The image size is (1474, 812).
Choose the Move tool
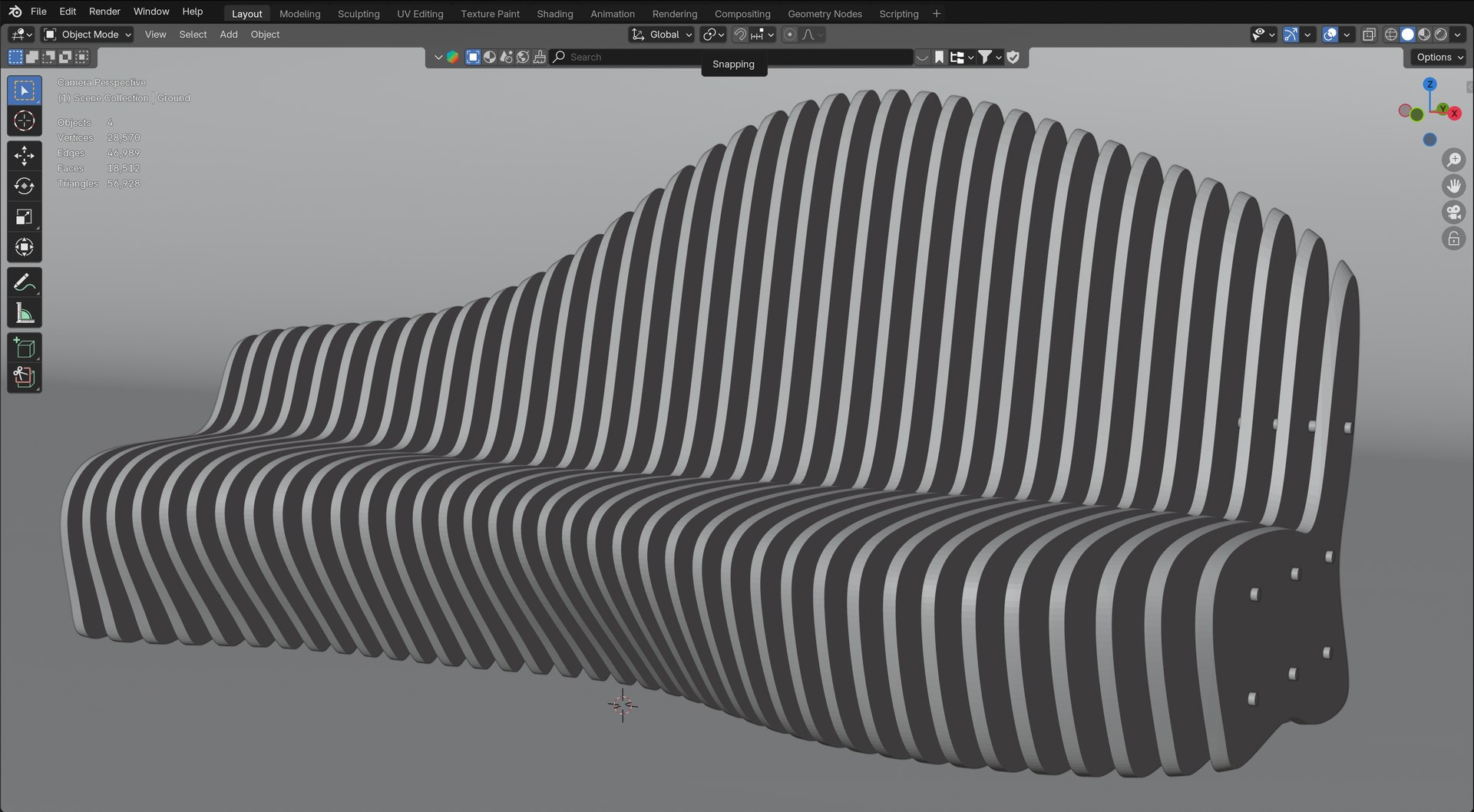[24, 156]
